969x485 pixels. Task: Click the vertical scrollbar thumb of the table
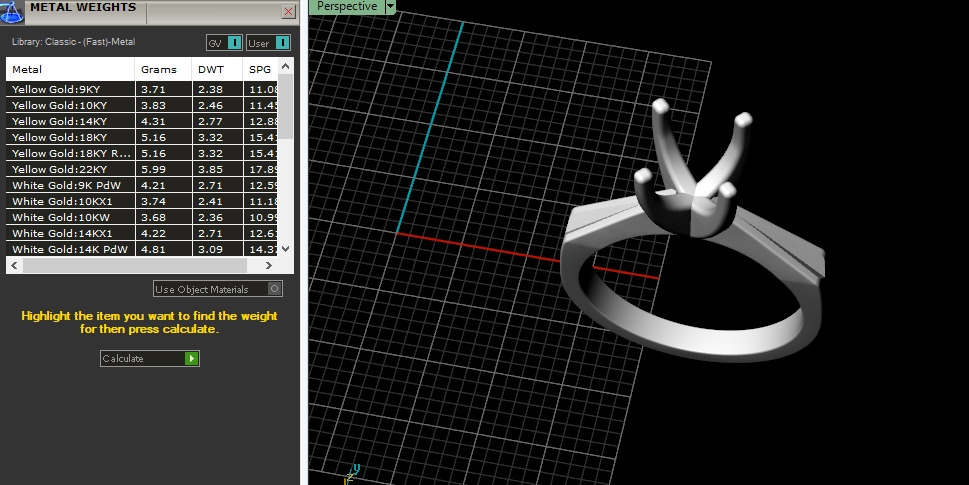[x=286, y=106]
